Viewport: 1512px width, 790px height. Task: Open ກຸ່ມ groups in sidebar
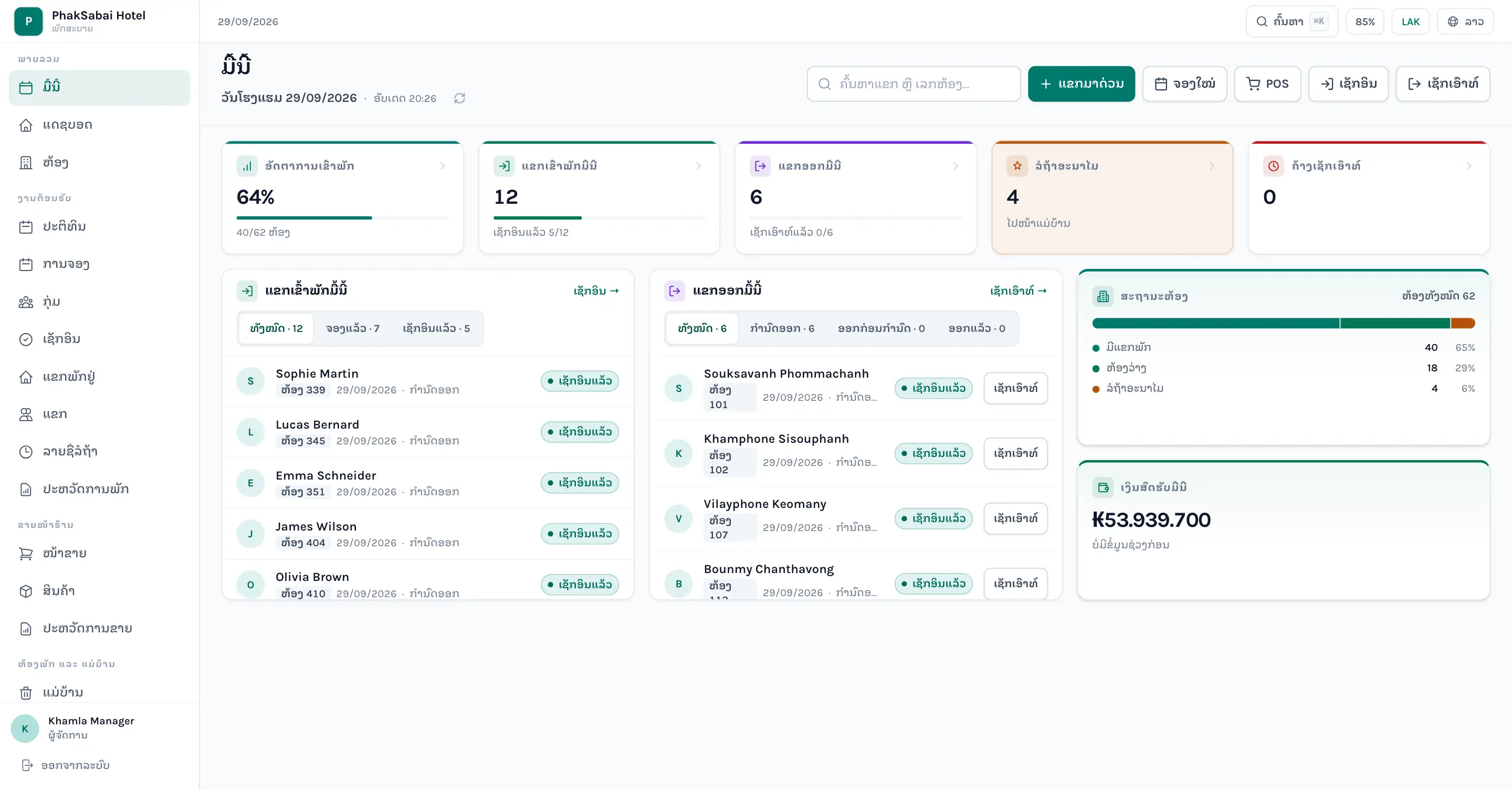pyautogui.click(x=99, y=302)
